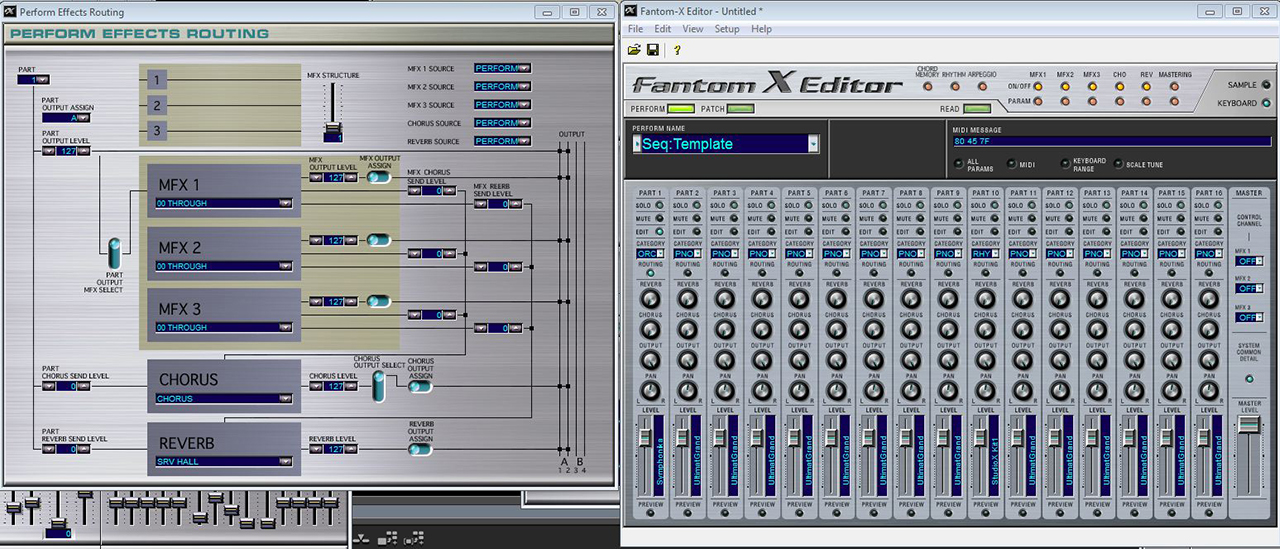Toggle the Rhythm LED button

tap(955, 86)
